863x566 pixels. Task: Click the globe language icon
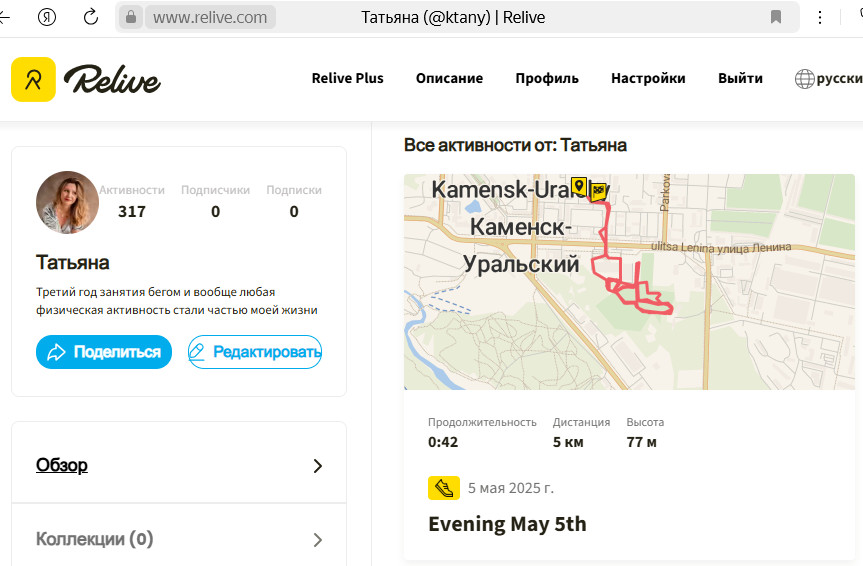[x=804, y=79]
